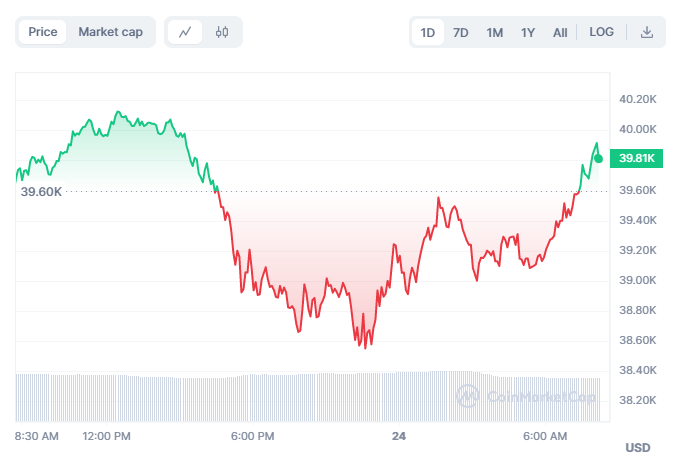Switch chart to 1M range
This screenshot has width=677, height=474.
pos(495,32)
